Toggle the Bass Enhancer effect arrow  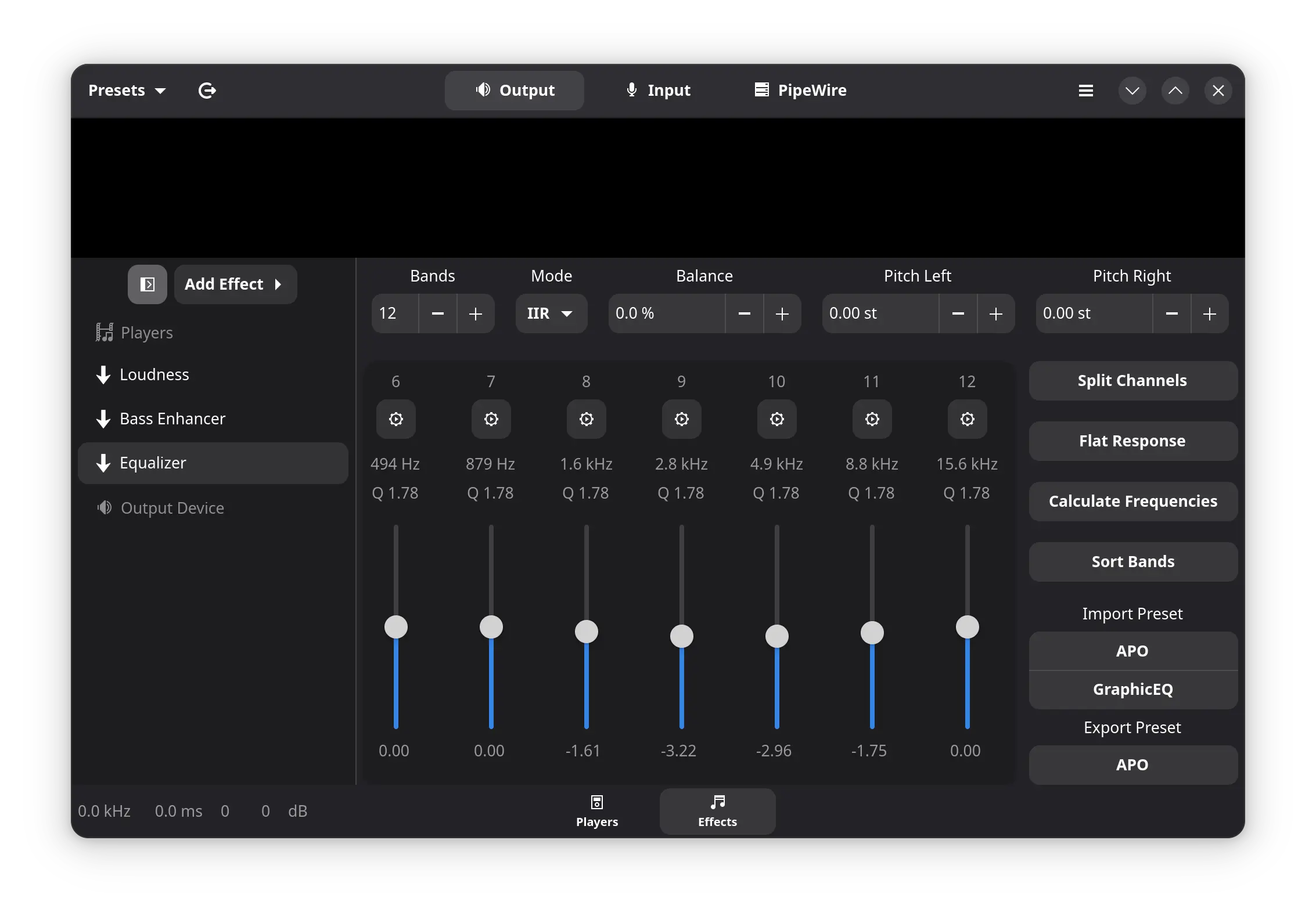(103, 419)
